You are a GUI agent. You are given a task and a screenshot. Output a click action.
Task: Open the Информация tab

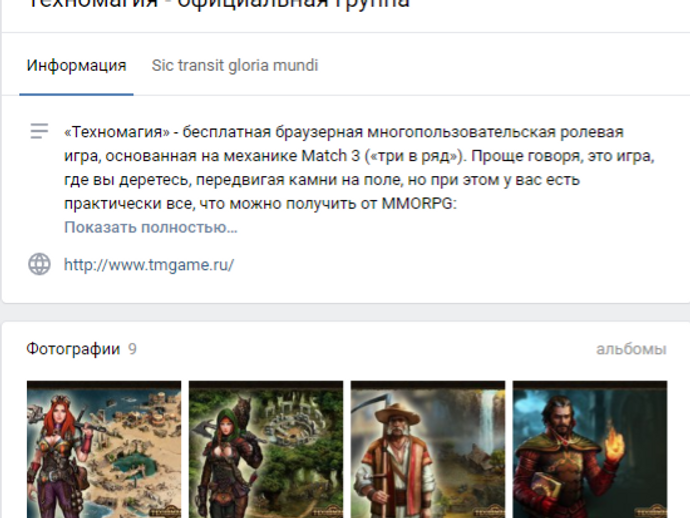click(x=76, y=66)
